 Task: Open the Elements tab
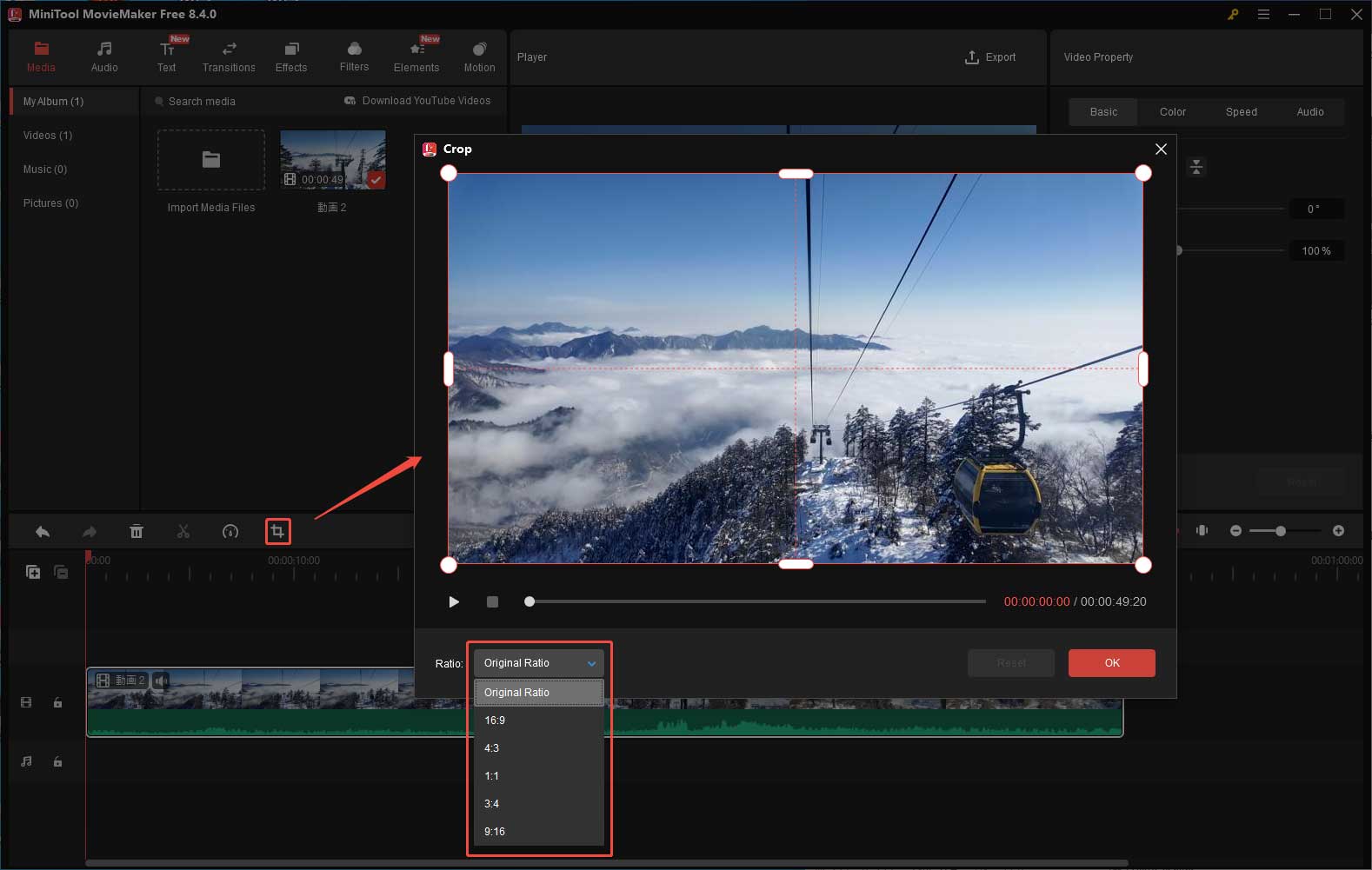tap(416, 56)
